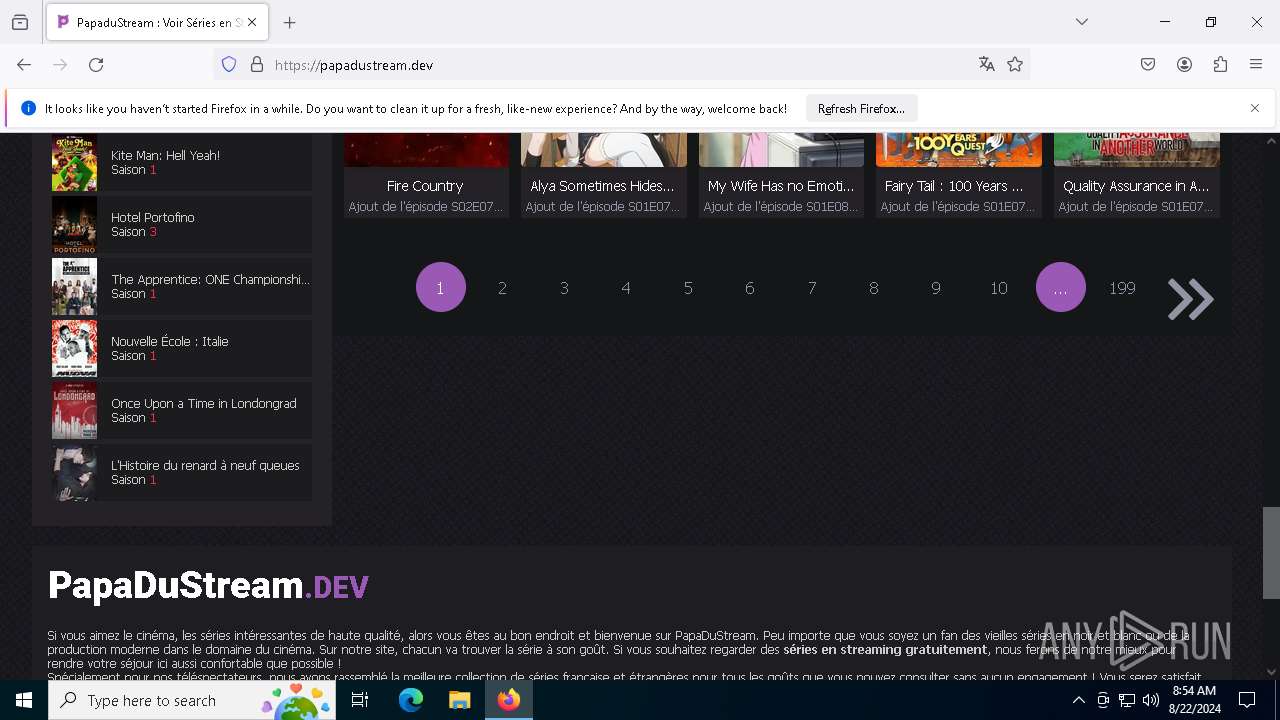Click the PapaDuStream.DEV logo

tap(208, 586)
